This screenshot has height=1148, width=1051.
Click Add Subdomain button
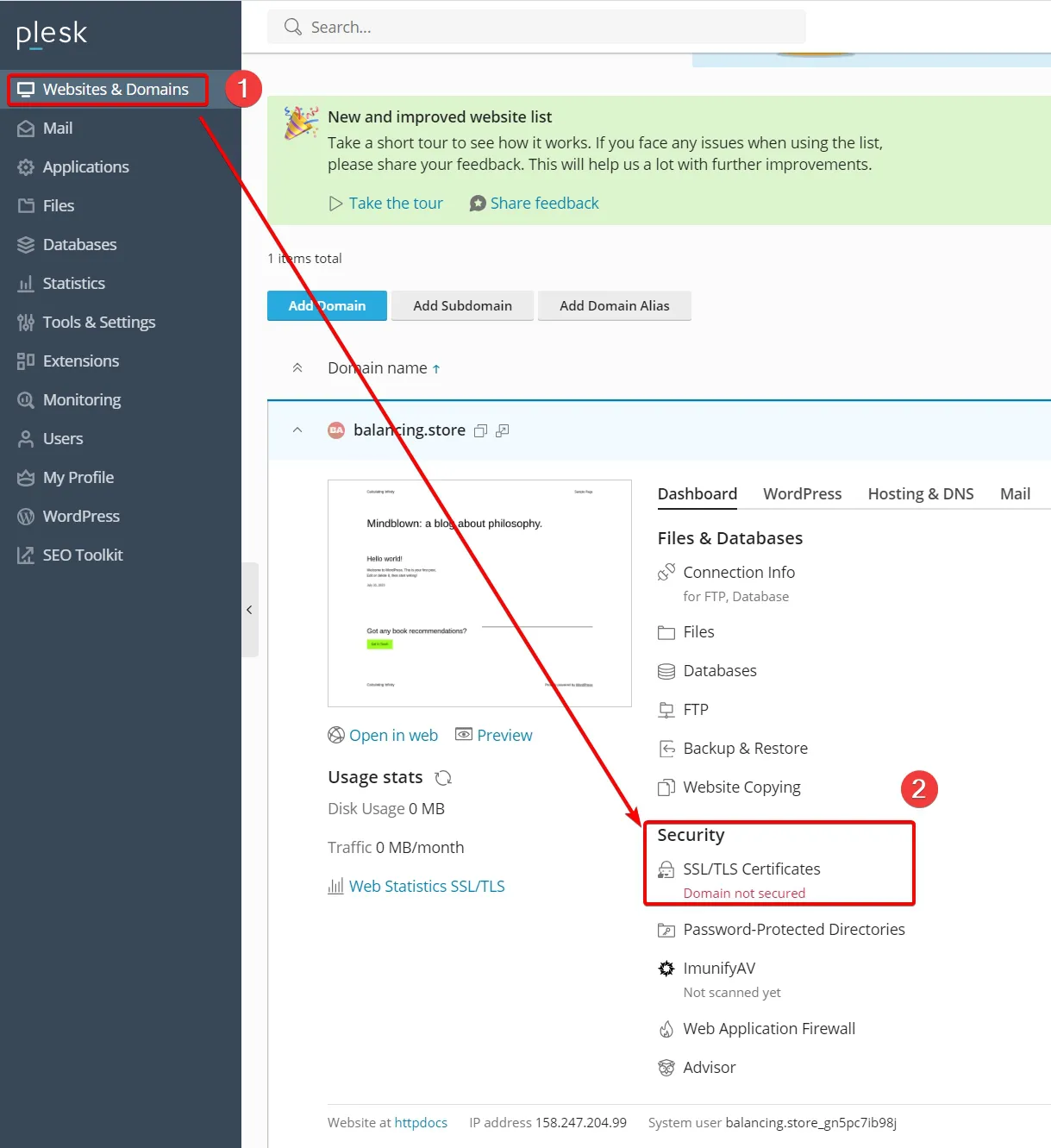pyautogui.click(x=462, y=305)
